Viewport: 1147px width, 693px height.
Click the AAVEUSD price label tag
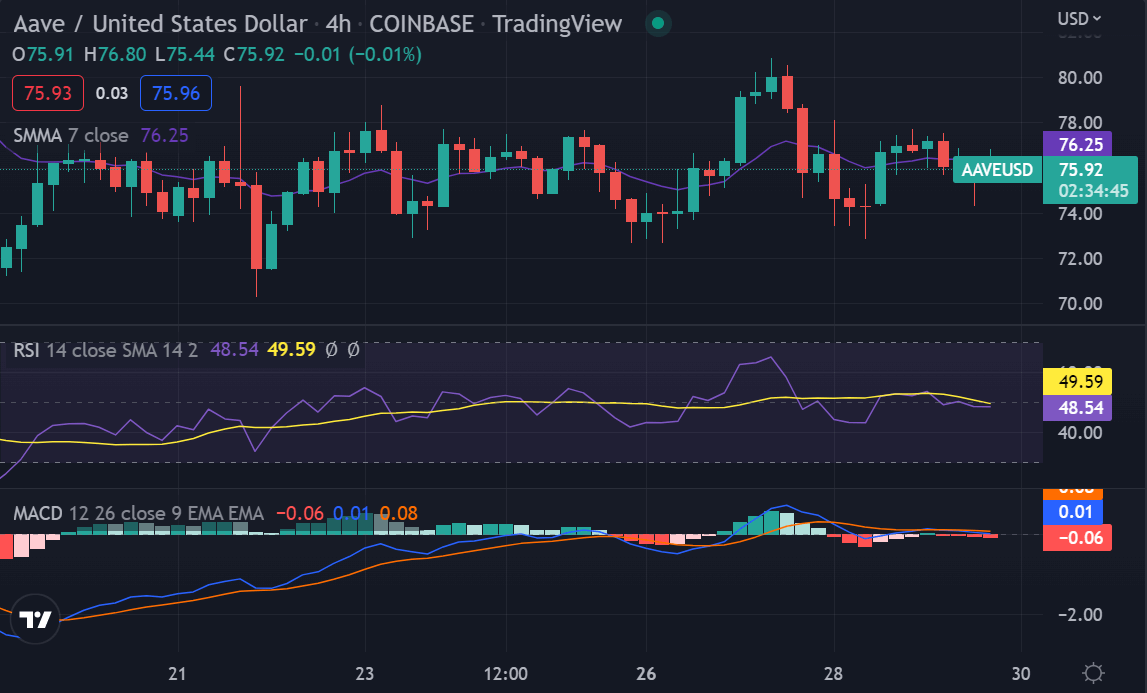(997, 170)
